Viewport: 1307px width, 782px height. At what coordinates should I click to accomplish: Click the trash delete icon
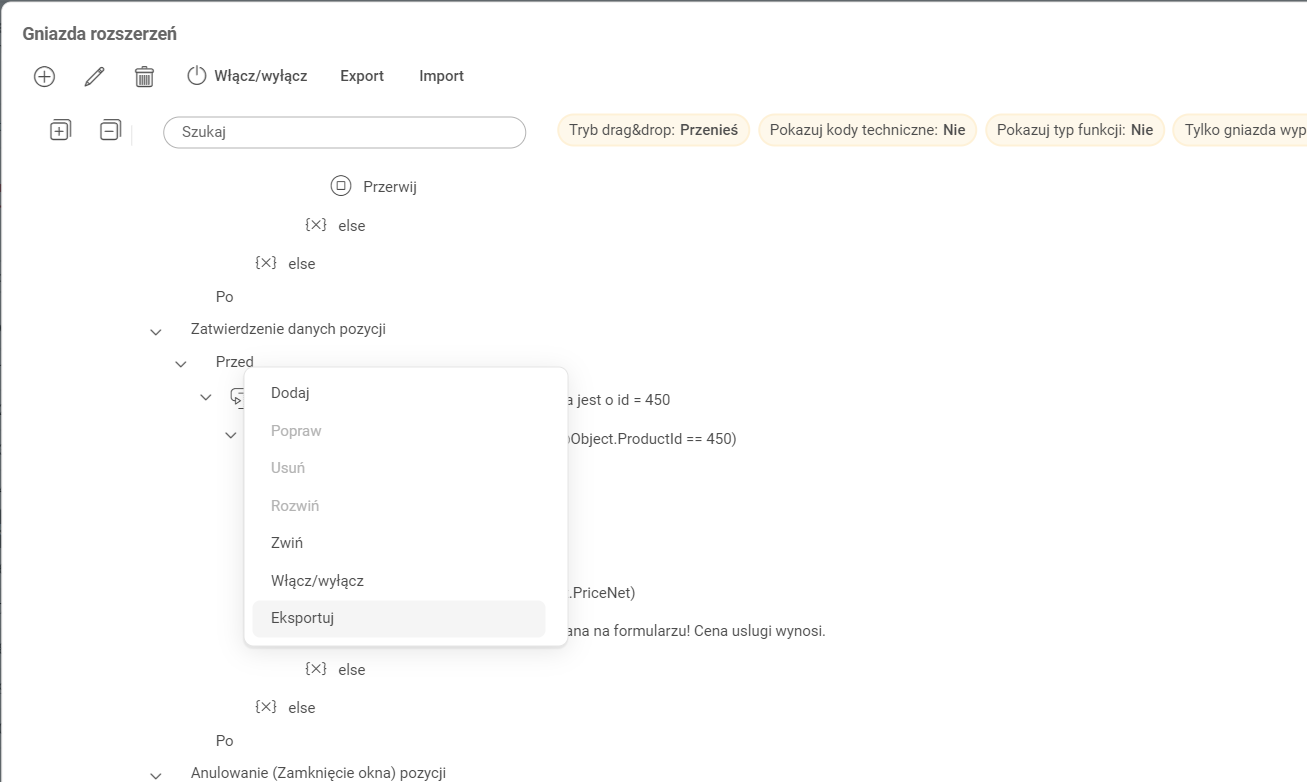click(x=144, y=76)
